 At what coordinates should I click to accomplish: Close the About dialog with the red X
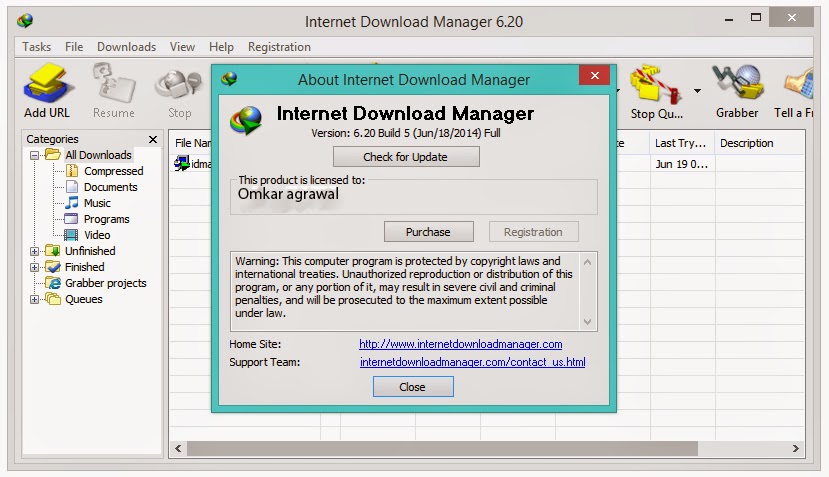[x=595, y=75]
